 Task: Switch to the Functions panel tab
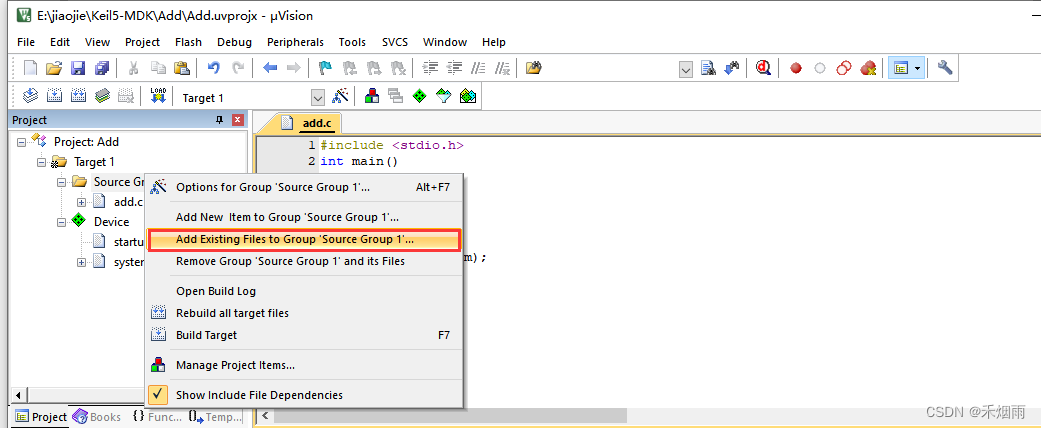[157, 417]
